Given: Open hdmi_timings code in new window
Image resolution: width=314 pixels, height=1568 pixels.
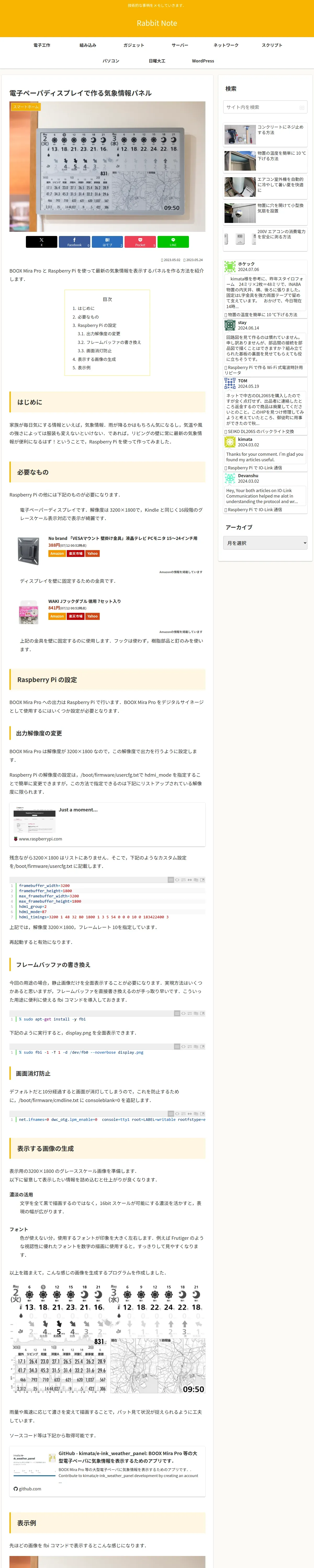Looking at the screenshot, I should click(x=203, y=880).
